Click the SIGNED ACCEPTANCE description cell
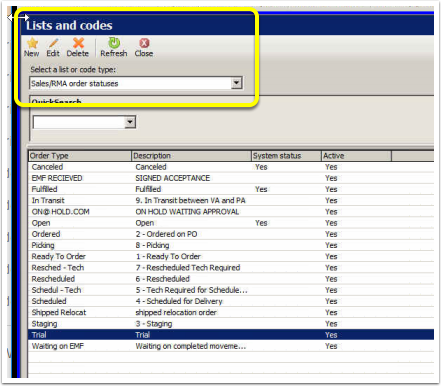The width and height of the screenshot is (441, 386). tap(173, 178)
